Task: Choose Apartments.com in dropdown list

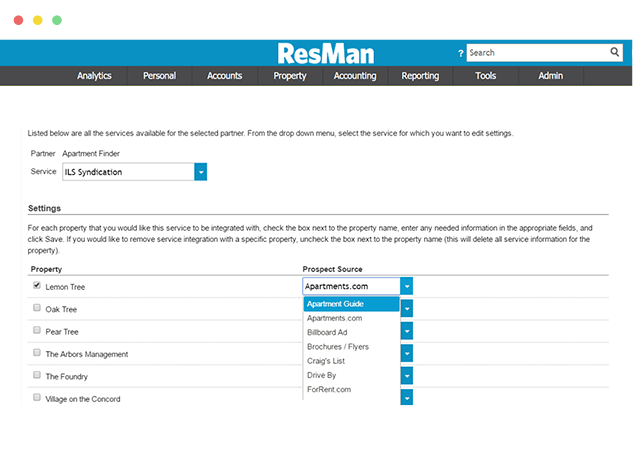Action: pos(351,318)
